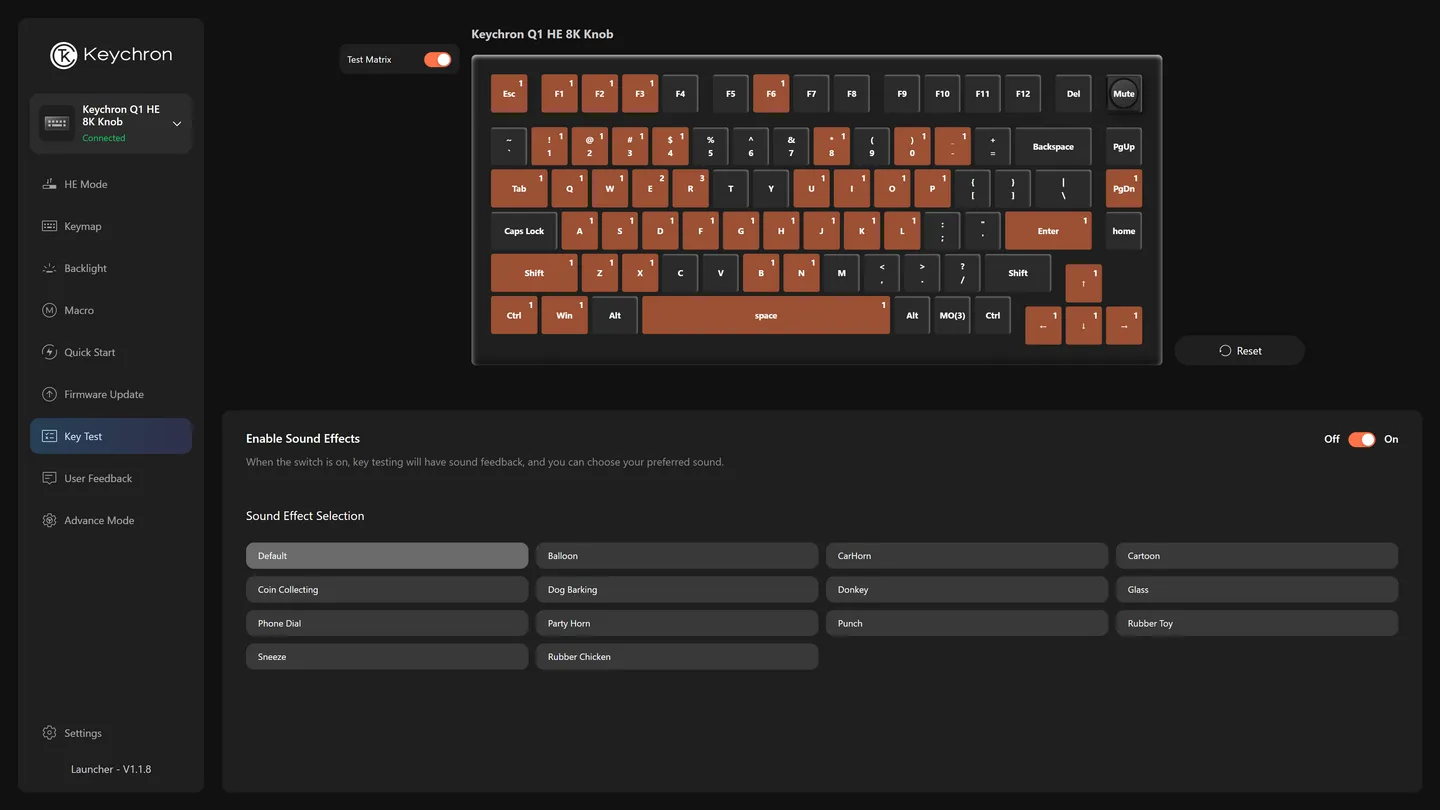Click the MO(3) key

pos(952,315)
